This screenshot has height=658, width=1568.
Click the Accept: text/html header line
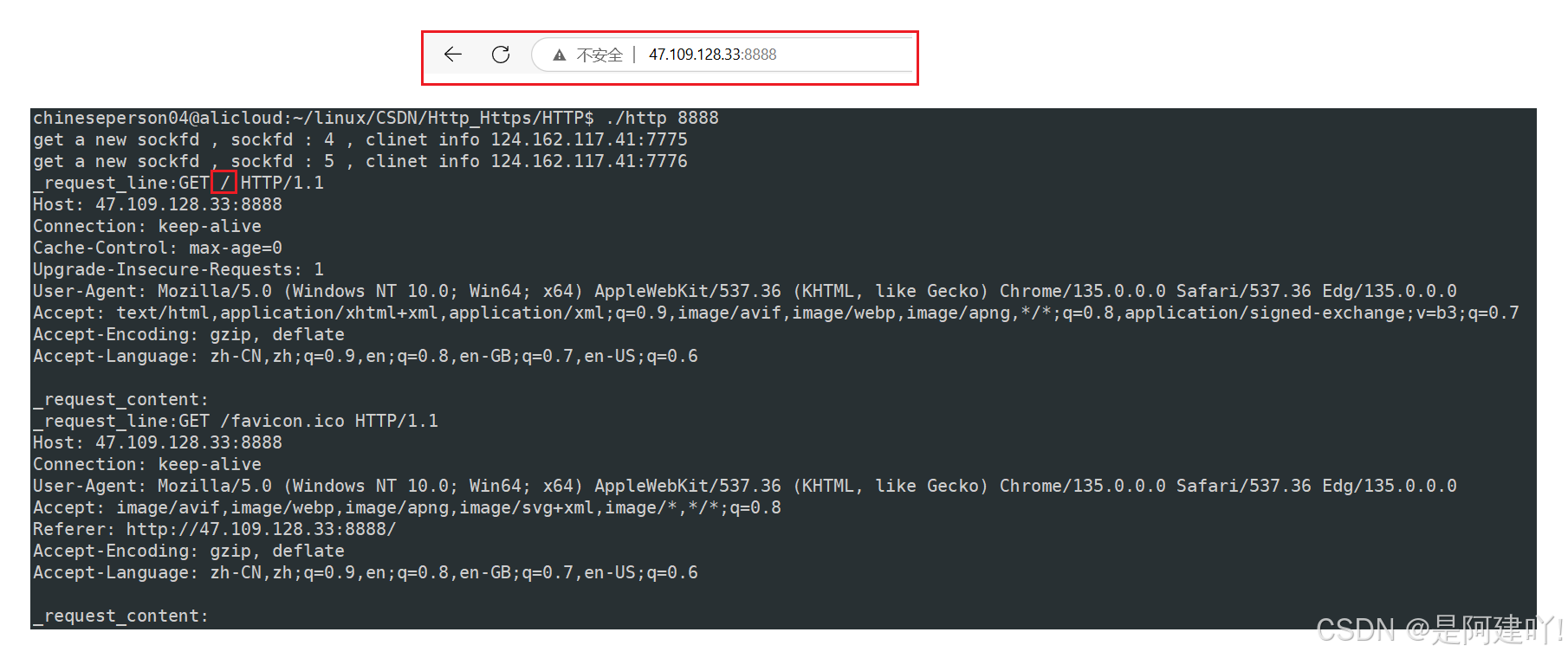coord(775,313)
